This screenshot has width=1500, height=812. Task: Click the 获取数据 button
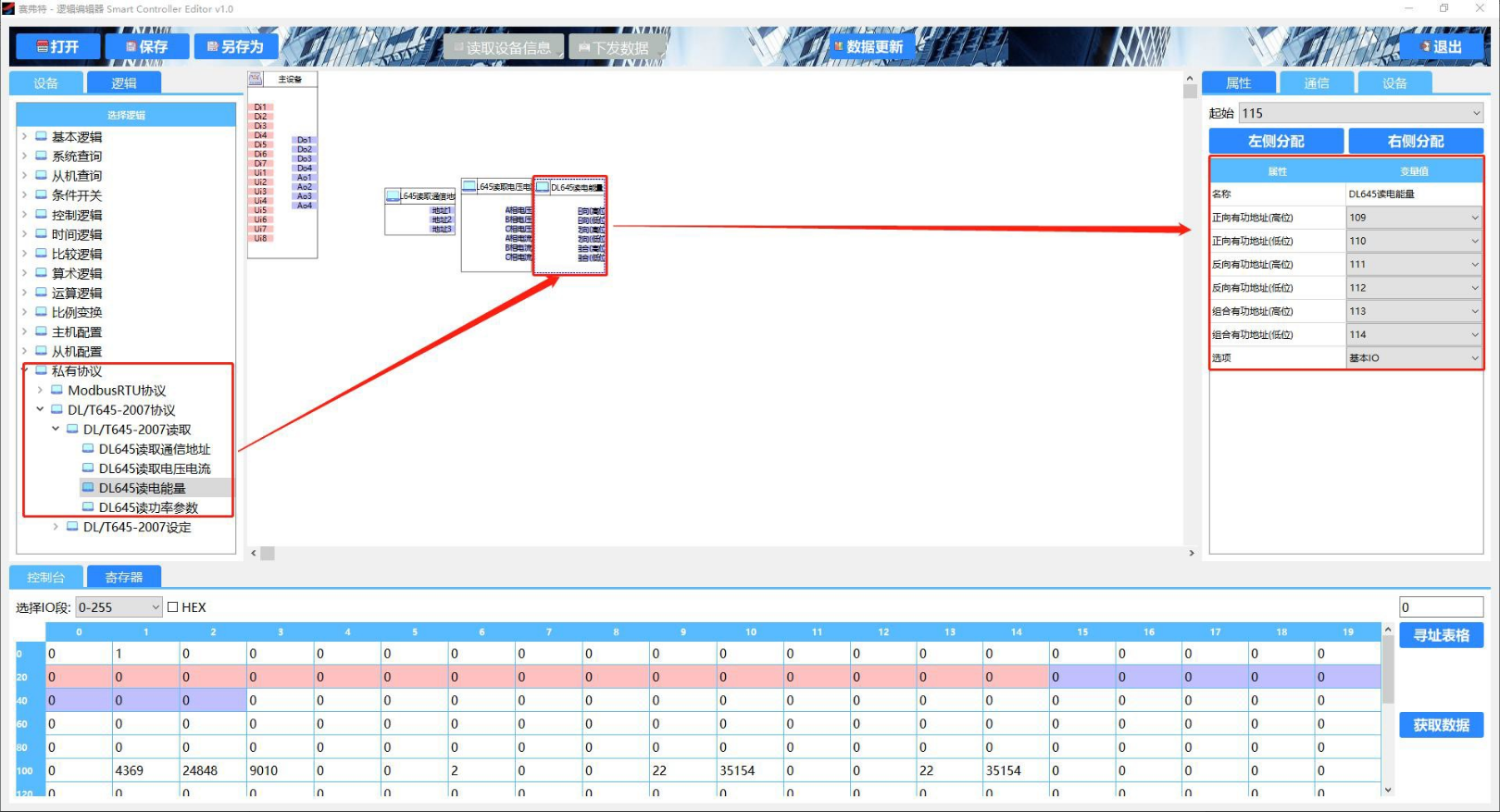1441,725
